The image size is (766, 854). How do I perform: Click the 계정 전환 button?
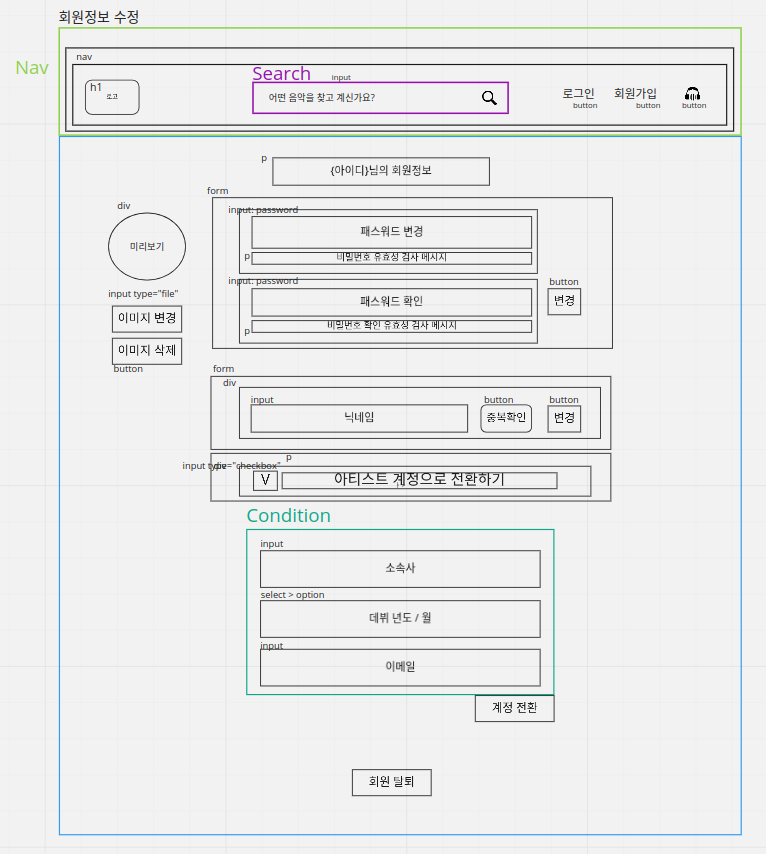click(x=514, y=708)
